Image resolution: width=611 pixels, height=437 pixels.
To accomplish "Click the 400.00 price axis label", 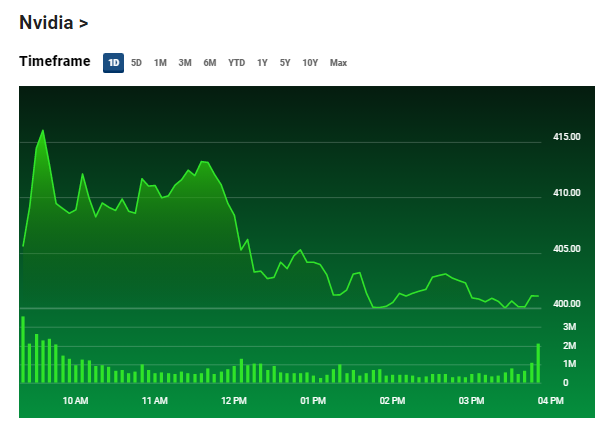I will click(566, 304).
